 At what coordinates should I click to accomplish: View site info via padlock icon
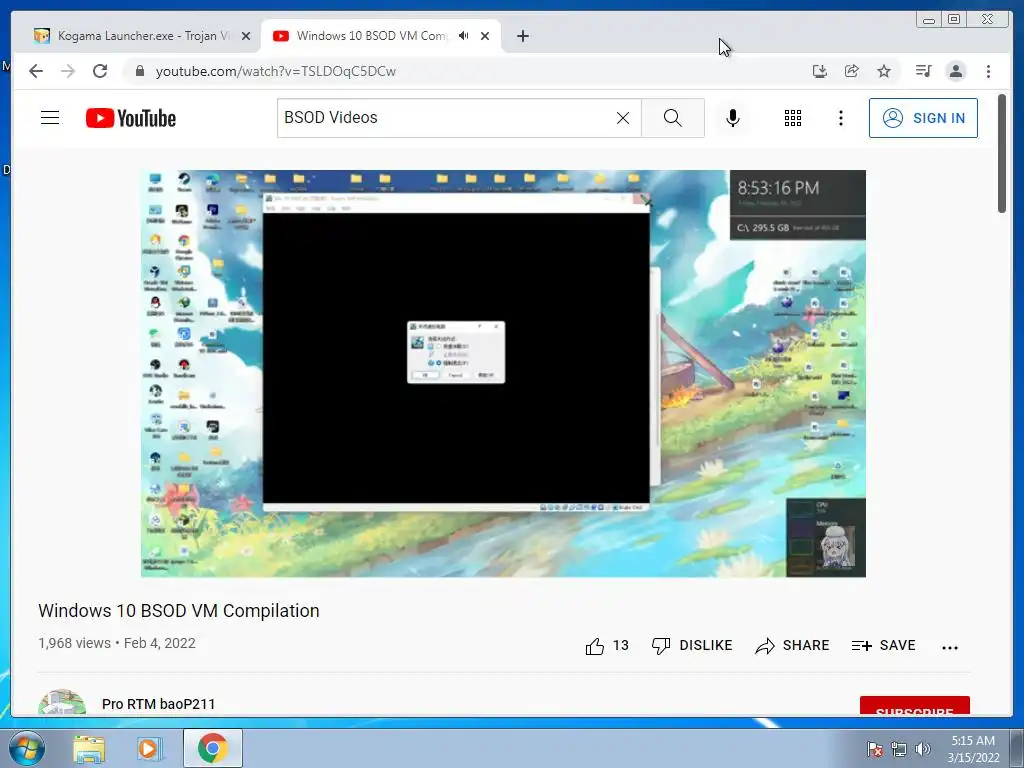pyautogui.click(x=140, y=71)
